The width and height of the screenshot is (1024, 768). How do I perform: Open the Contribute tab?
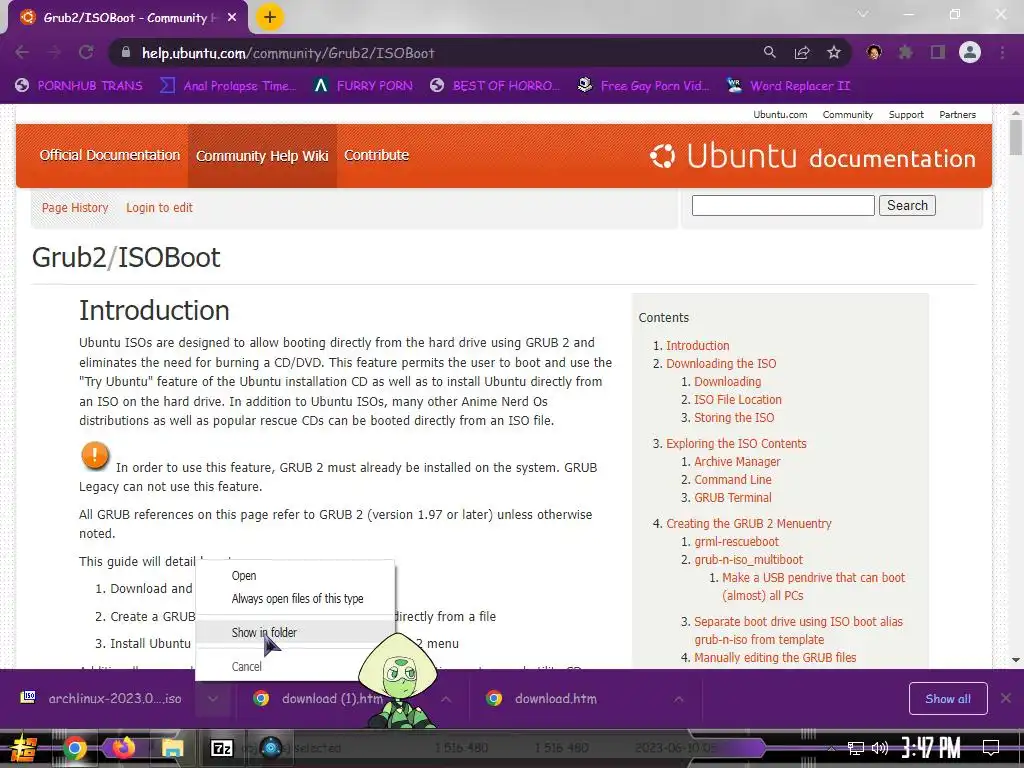[376, 155]
